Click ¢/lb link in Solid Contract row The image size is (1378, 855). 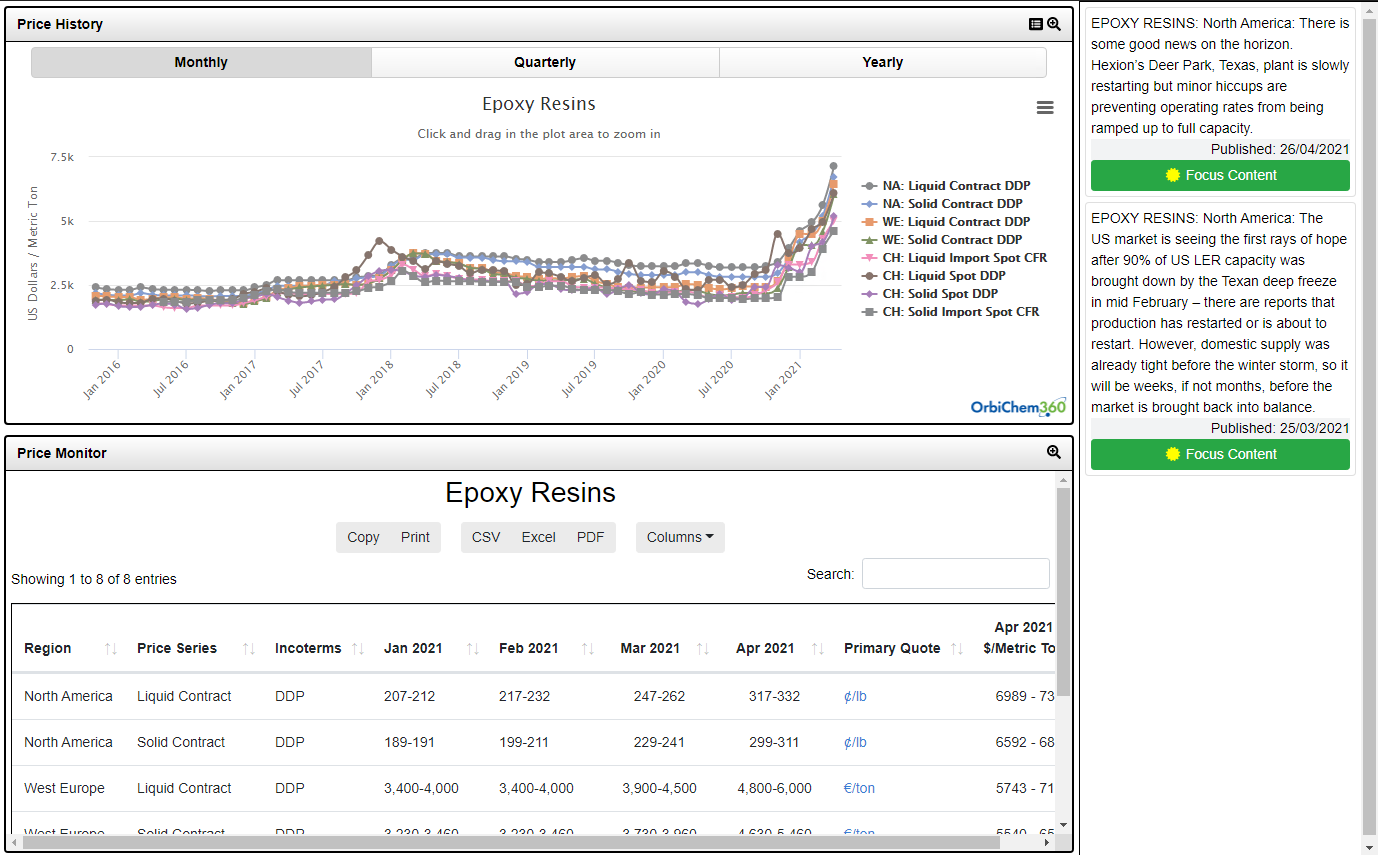click(x=855, y=742)
